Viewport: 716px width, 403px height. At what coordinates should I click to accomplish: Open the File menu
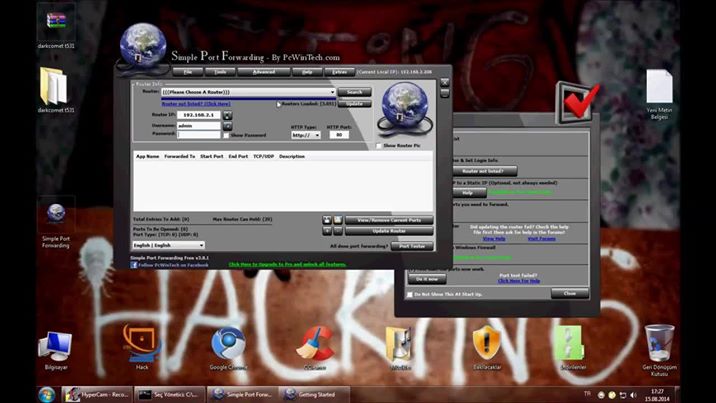tap(188, 72)
